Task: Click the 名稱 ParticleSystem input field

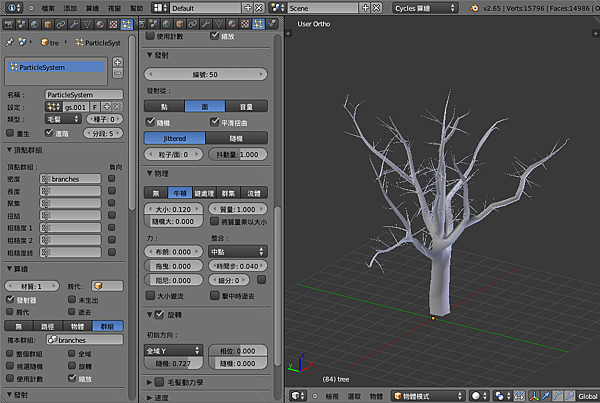Action: tap(84, 95)
